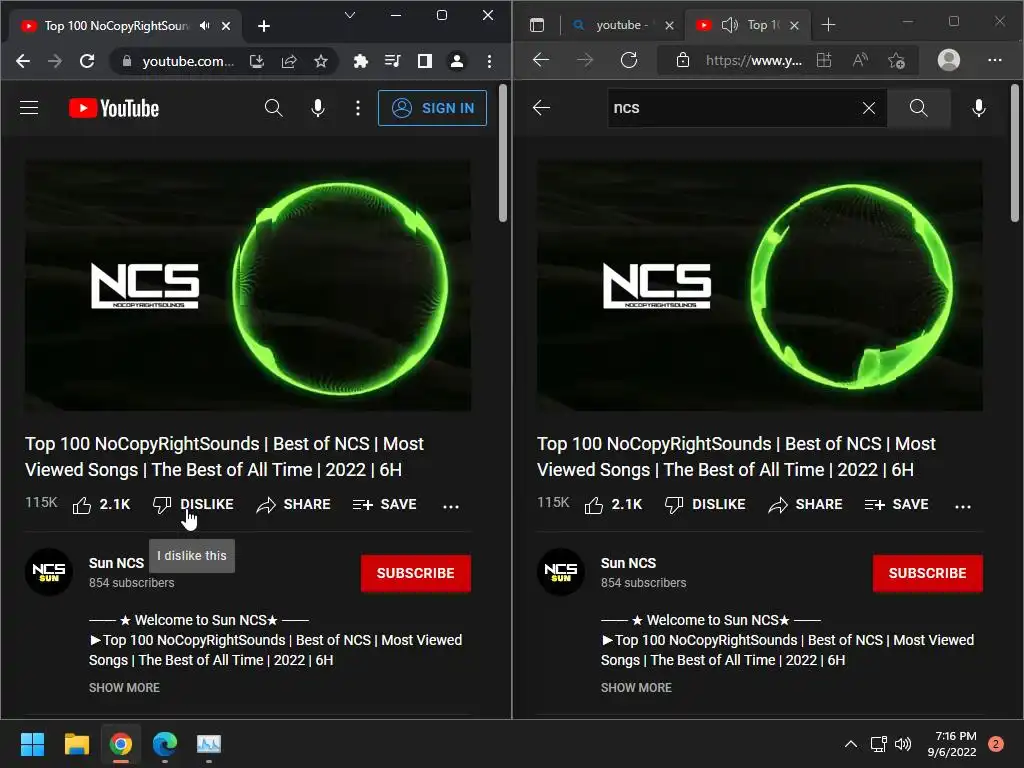The height and width of the screenshot is (768, 1024).
Task: Close the Chrome YouTube tab
Action: click(x=226, y=26)
